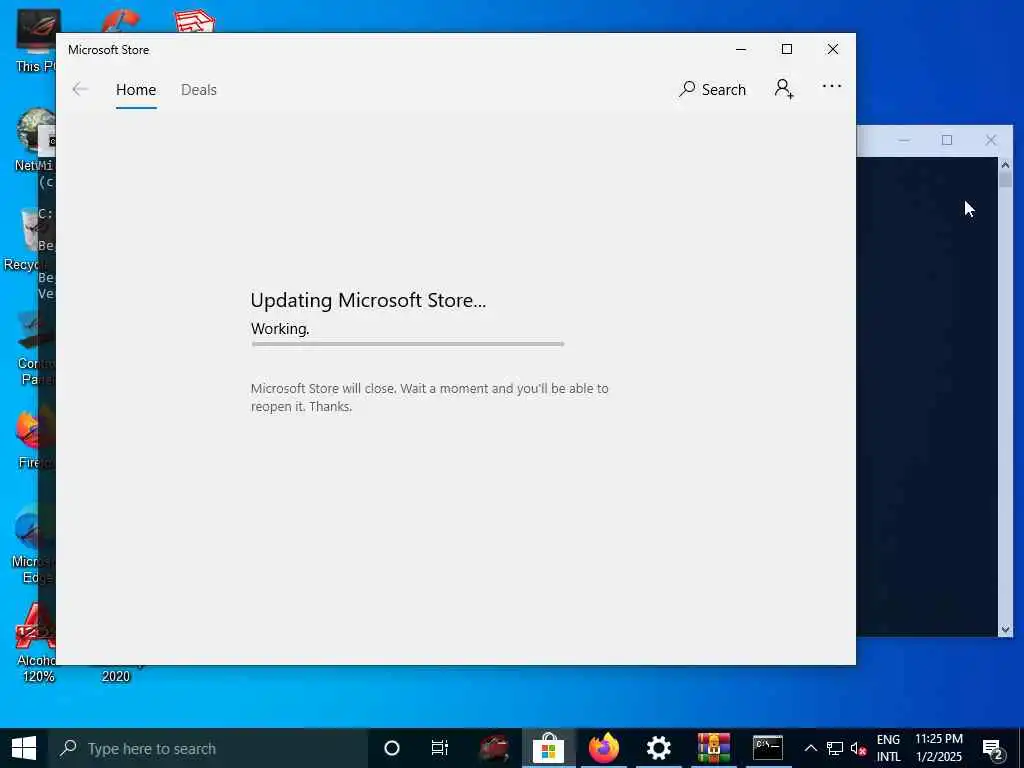Select Microsoft Store taskbar icon
This screenshot has width=1024, height=768.
click(549, 748)
